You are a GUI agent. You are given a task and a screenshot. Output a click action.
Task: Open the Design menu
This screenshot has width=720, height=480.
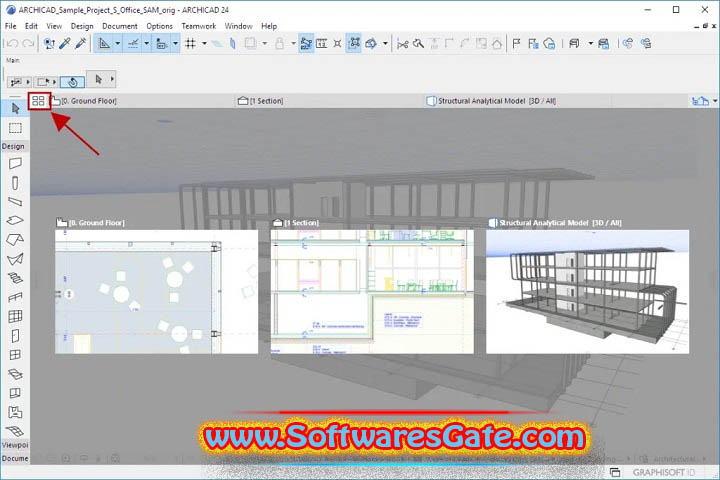82,26
